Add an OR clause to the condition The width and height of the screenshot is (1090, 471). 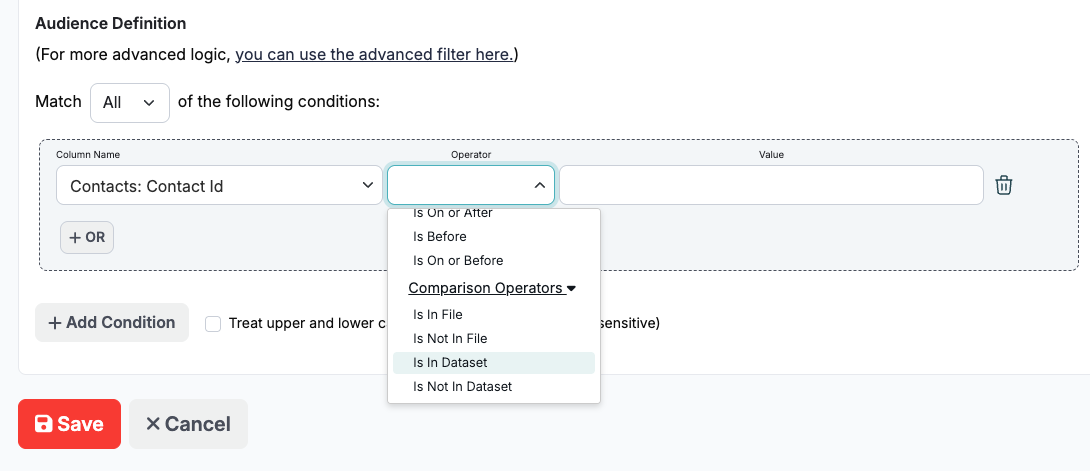87,238
